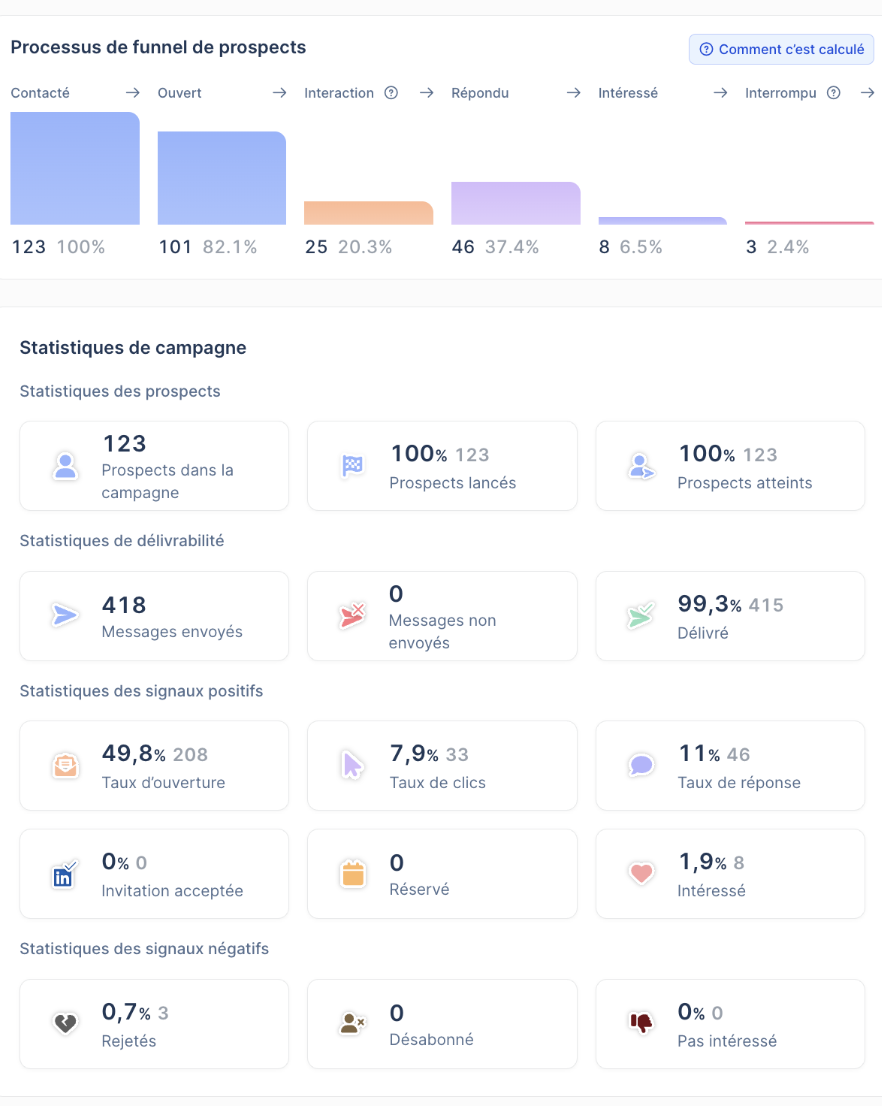Click the speech bubble icon for Taux de réponse
The image size is (882, 1106).
tap(641, 765)
